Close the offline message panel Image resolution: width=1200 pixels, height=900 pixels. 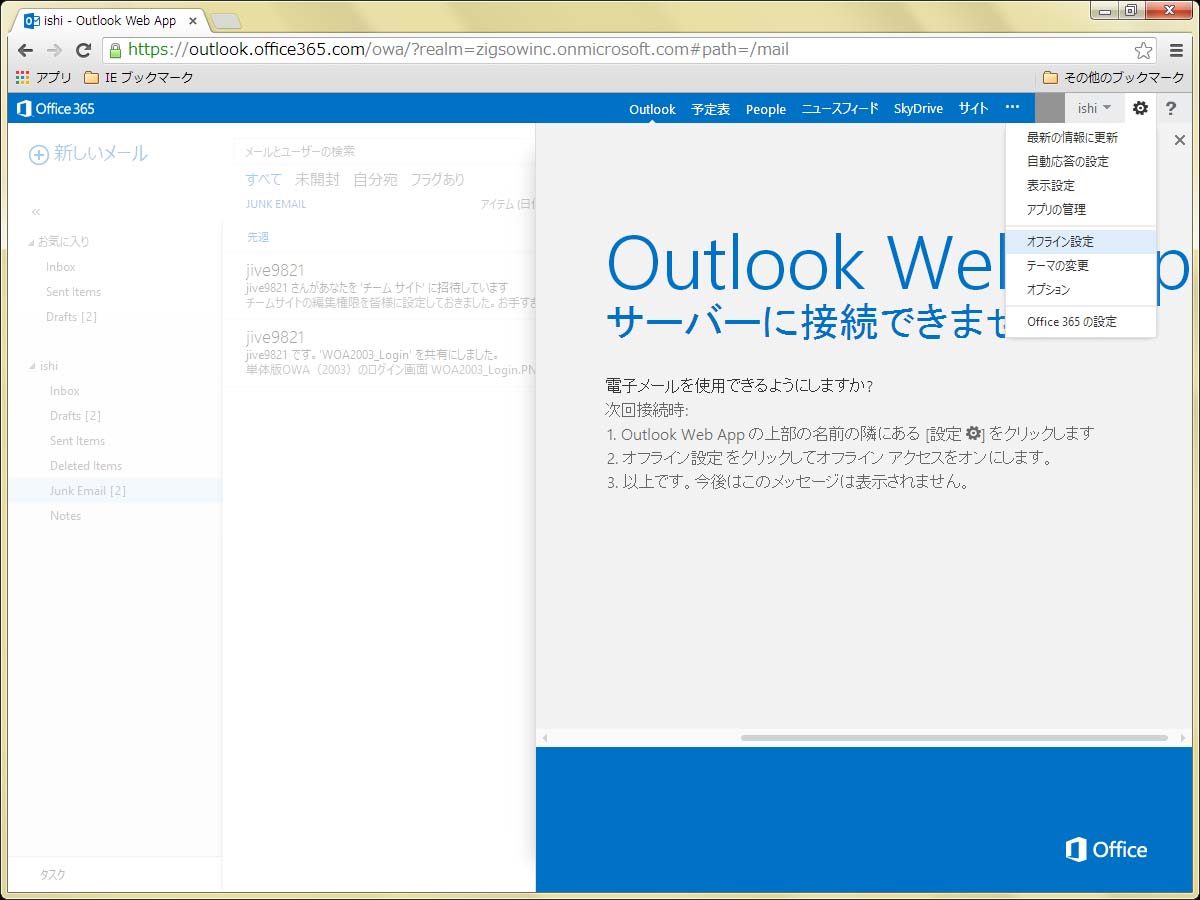[1179, 140]
